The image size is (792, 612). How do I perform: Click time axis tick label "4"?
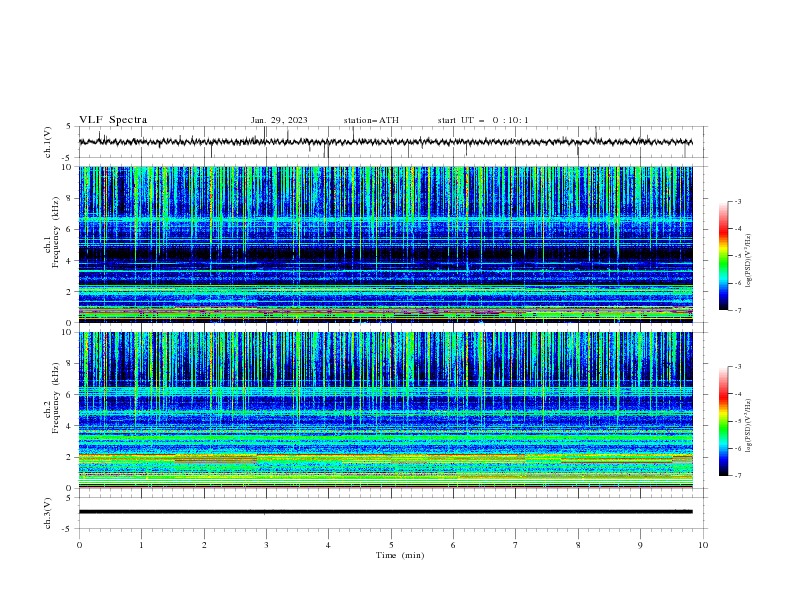(x=328, y=545)
